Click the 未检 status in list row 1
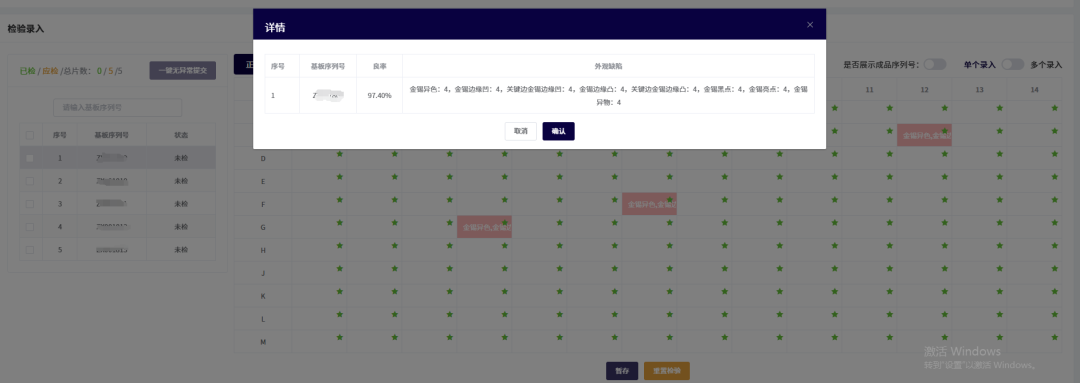This screenshot has height=383, width=1080. [181, 158]
